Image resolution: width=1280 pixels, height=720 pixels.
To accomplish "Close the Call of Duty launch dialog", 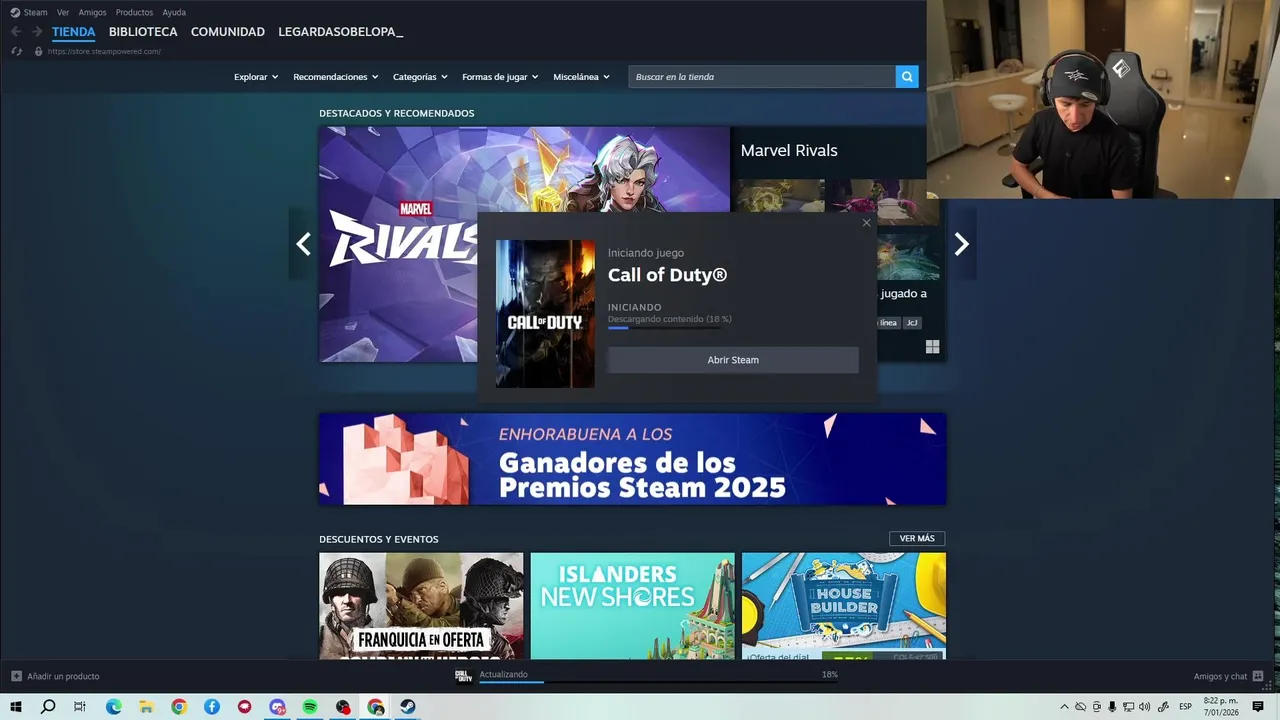I will (x=866, y=223).
